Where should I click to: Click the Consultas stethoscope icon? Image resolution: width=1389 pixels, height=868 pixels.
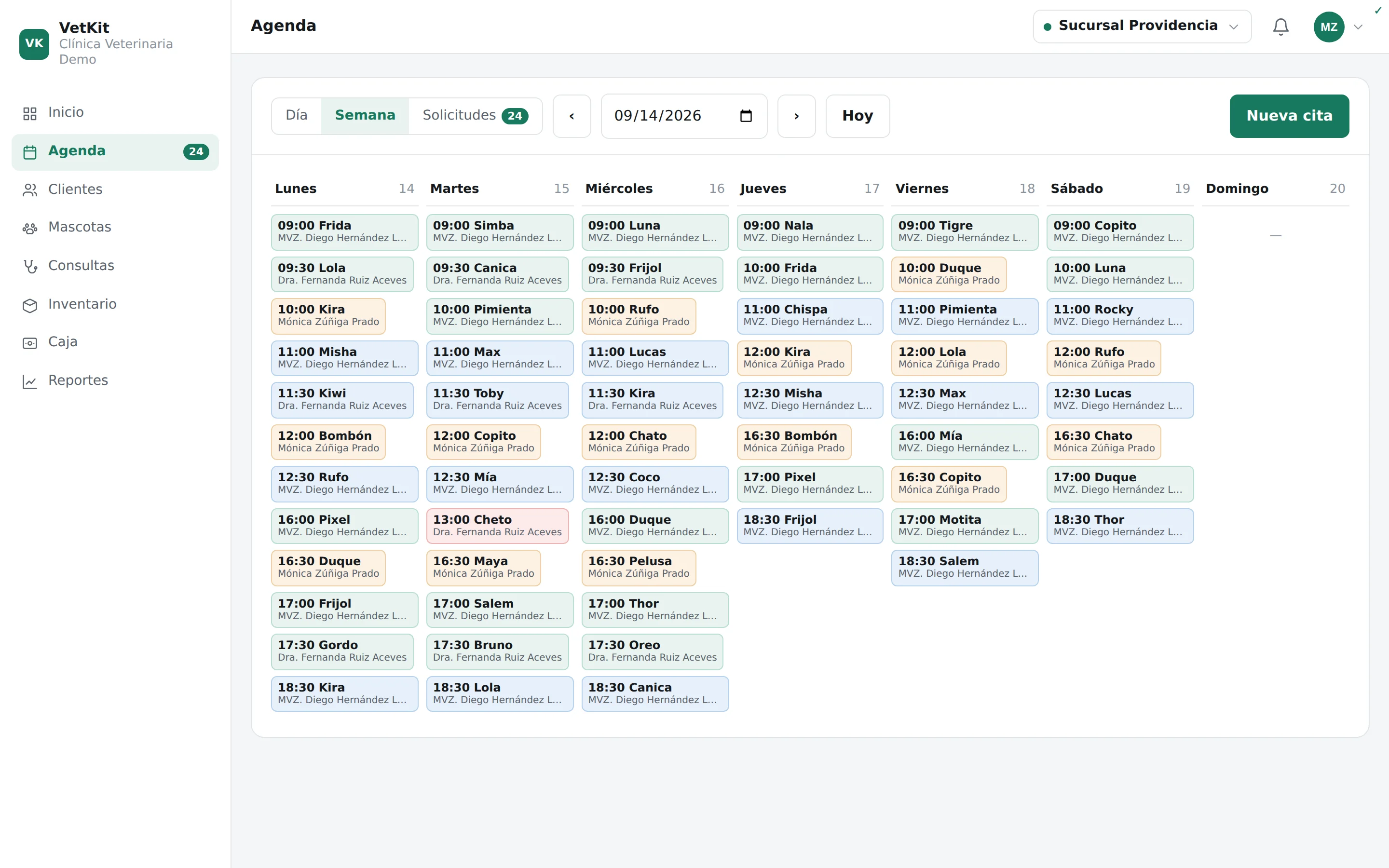[30, 266]
